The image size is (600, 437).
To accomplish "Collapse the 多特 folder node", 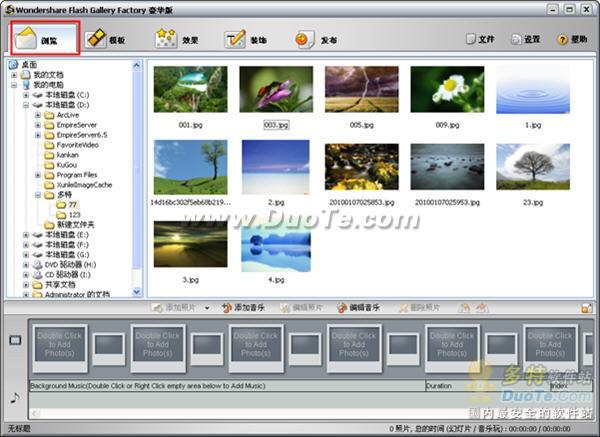I will 37,195.
